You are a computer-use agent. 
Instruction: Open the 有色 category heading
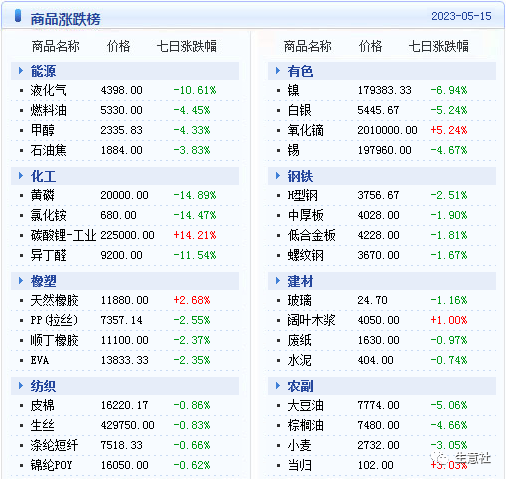pos(300,71)
